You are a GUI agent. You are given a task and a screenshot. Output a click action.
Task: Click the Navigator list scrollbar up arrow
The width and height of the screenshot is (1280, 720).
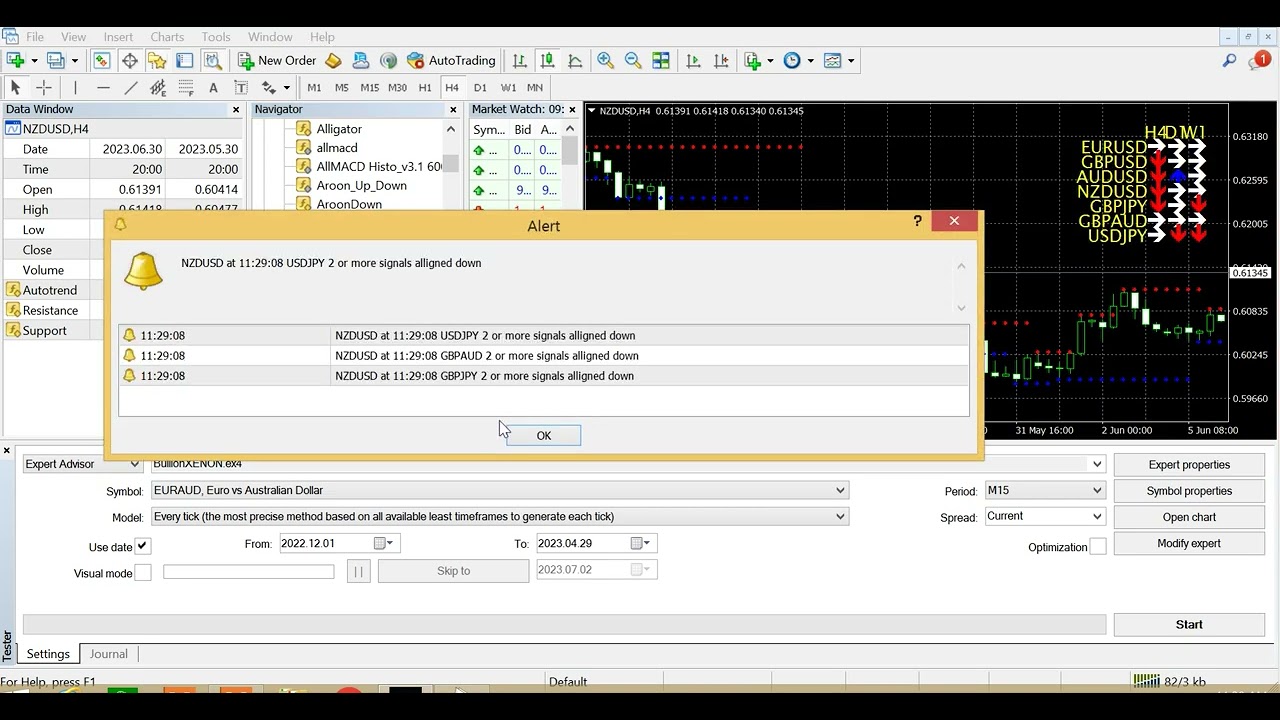[451, 129]
